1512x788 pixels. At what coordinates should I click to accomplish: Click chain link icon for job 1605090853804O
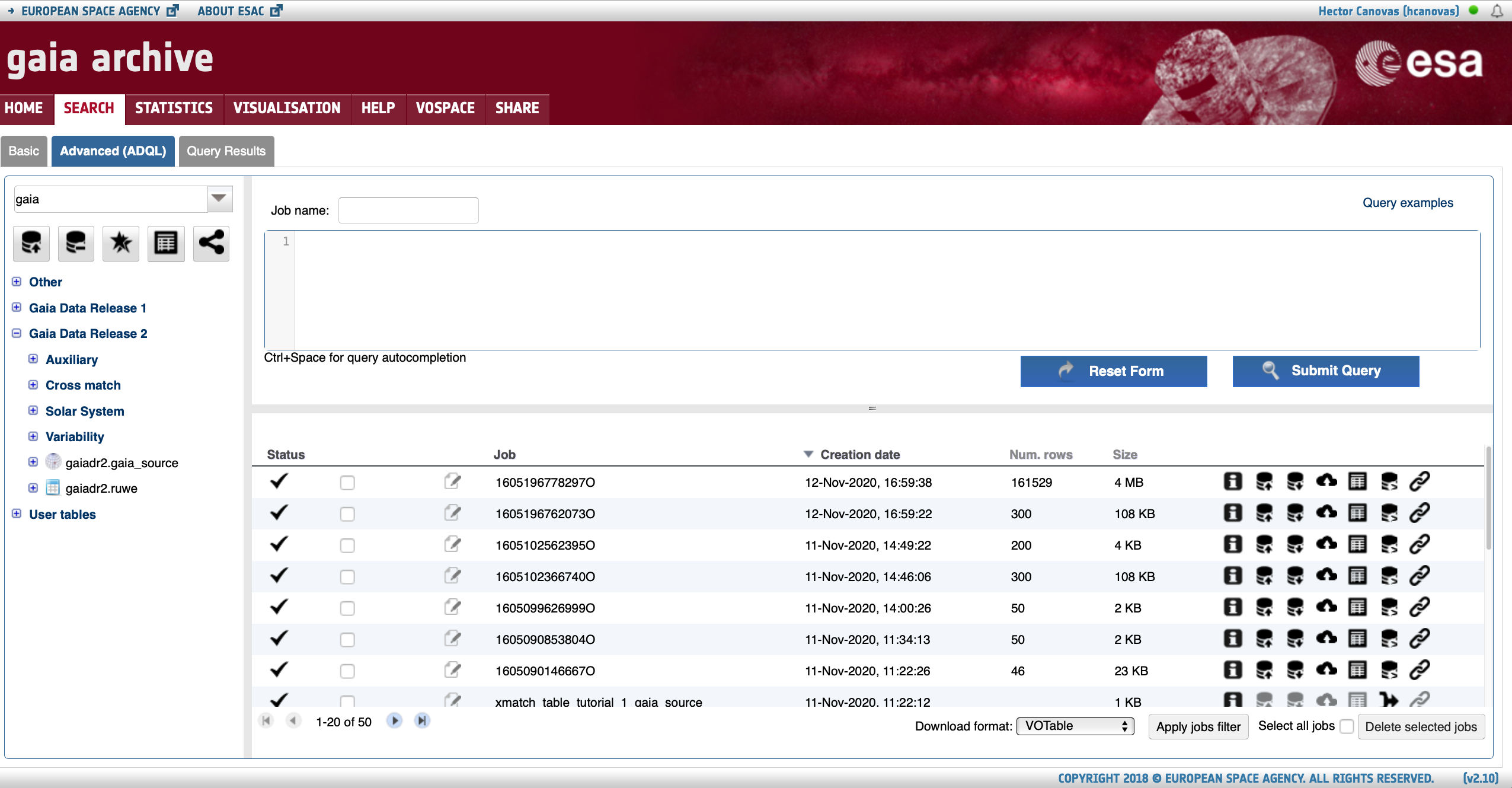pos(1420,639)
